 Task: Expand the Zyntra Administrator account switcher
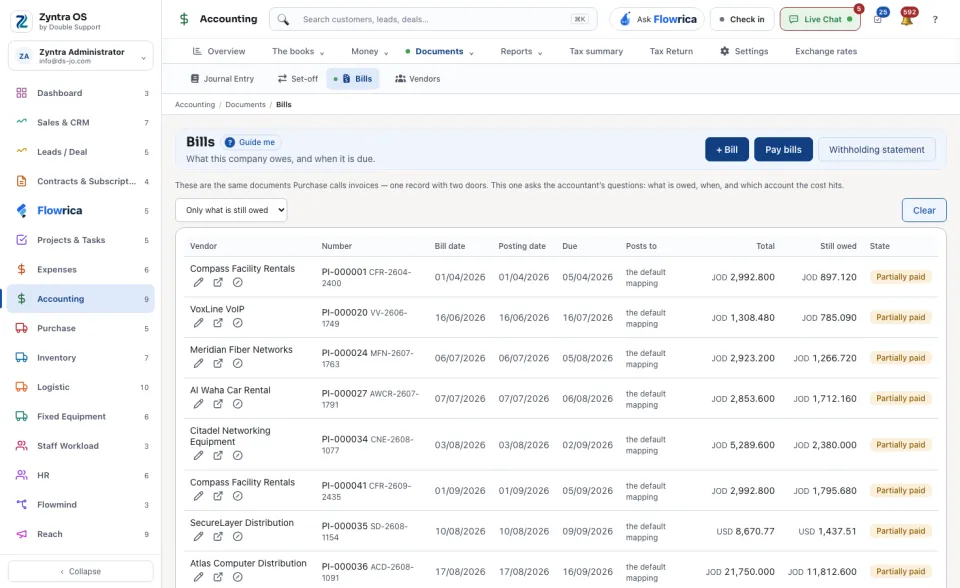[x=81, y=56]
